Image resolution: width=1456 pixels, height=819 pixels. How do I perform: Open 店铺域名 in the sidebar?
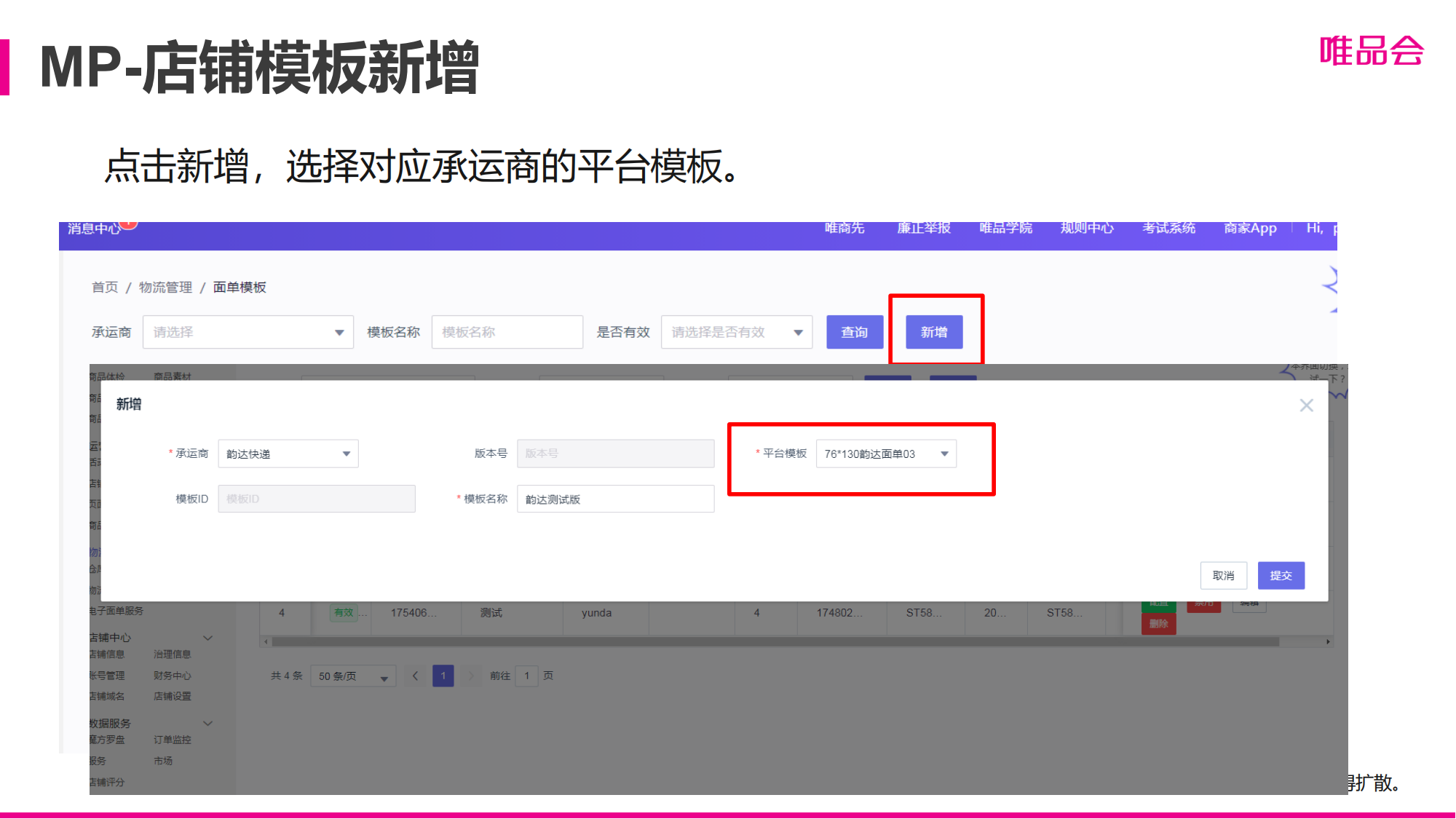107,697
